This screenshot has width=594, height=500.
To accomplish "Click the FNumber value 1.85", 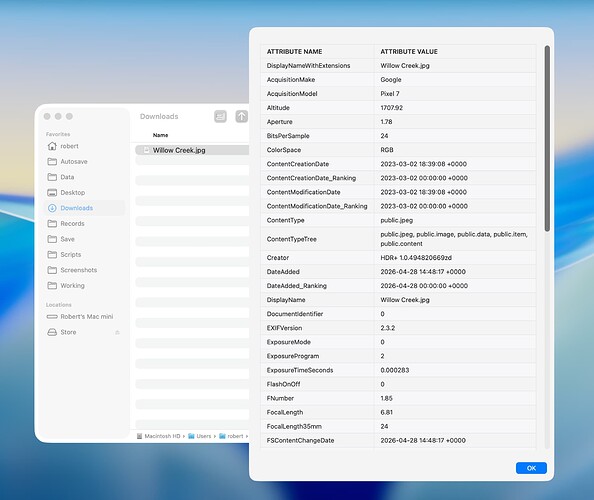I will [386, 398].
